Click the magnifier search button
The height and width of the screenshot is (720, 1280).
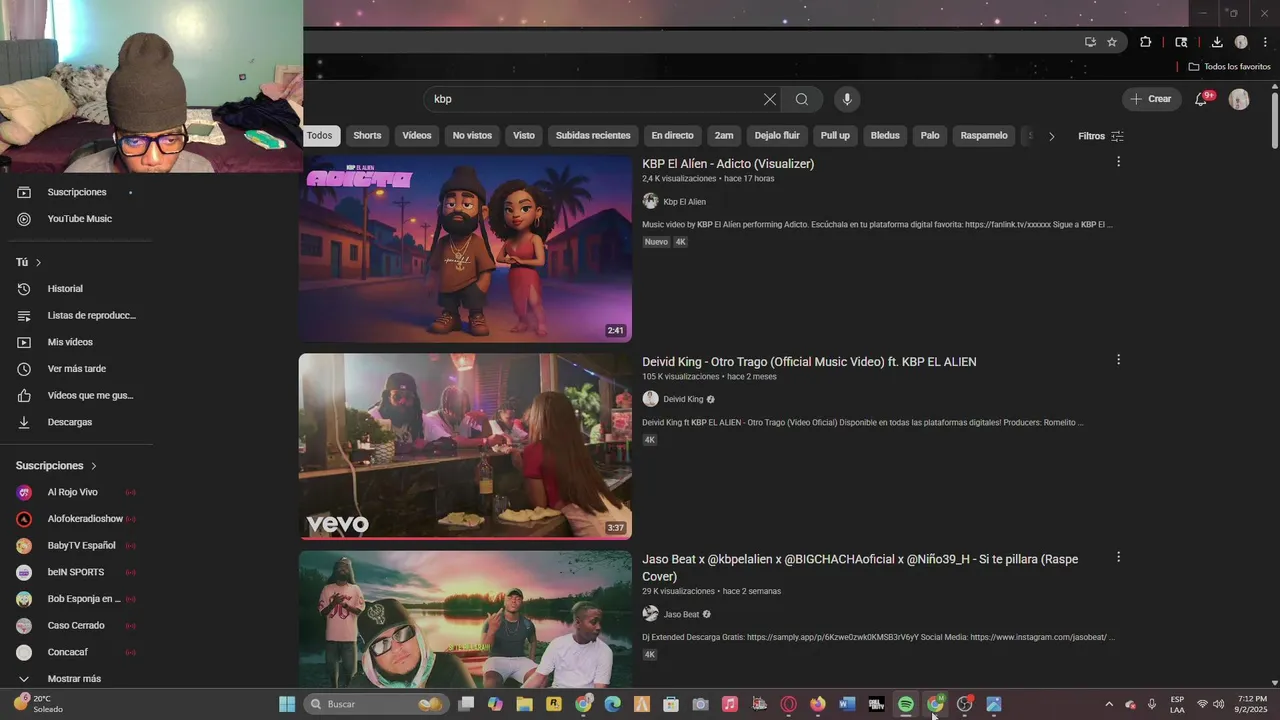click(802, 99)
